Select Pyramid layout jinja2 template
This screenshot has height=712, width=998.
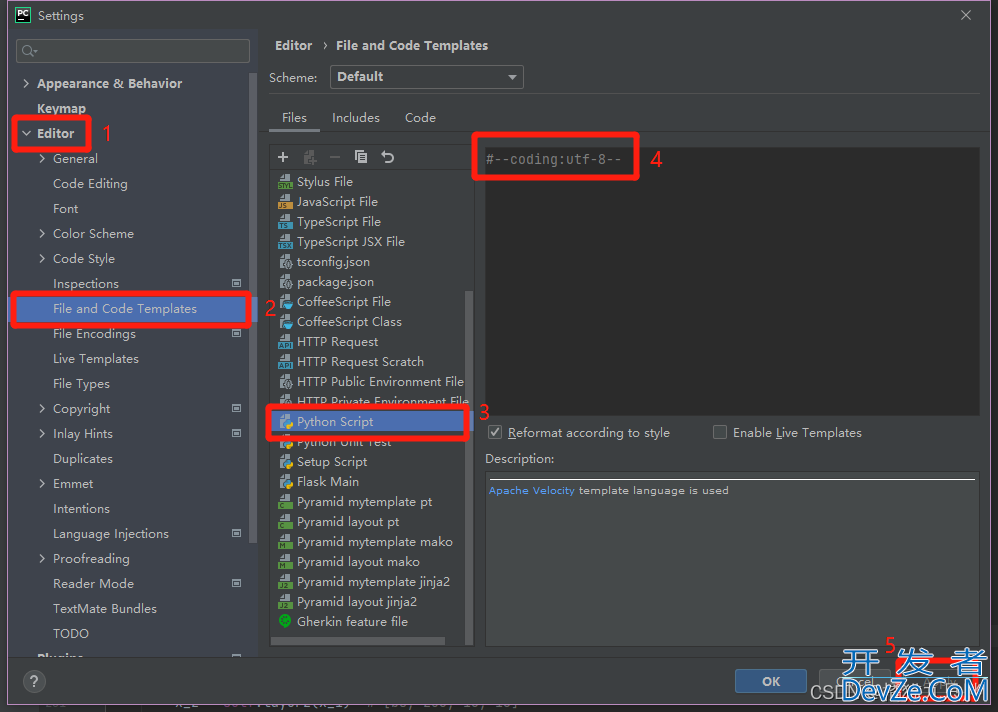click(x=356, y=602)
